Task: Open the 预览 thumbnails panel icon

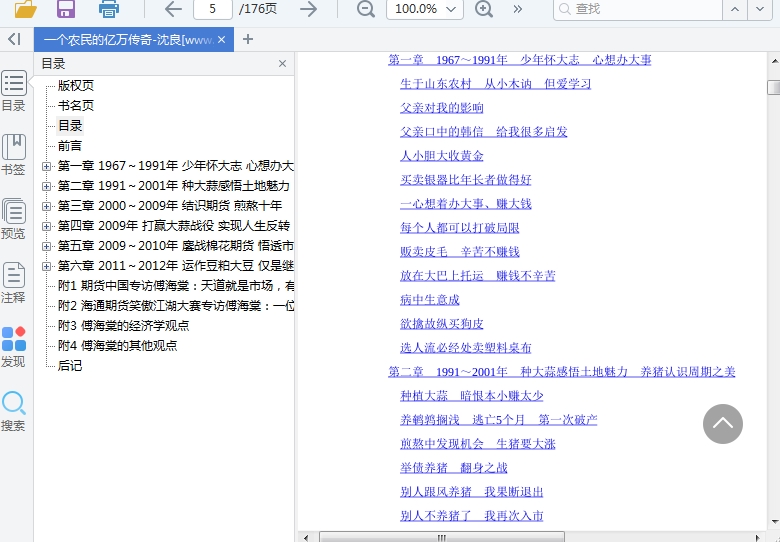Action: 13,219
